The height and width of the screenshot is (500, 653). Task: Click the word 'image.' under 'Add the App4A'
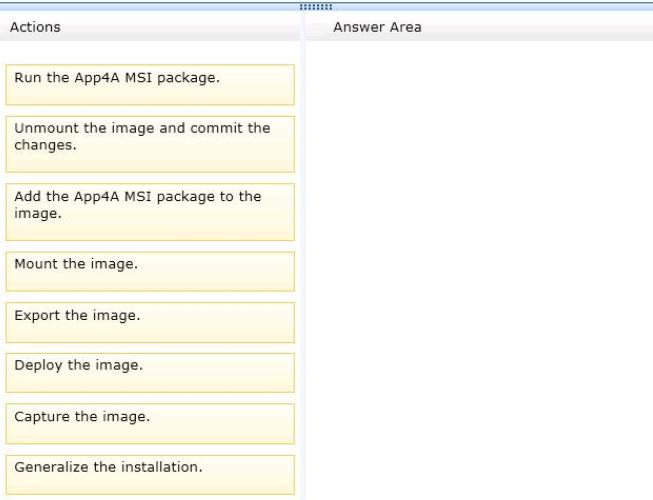tap(38, 214)
